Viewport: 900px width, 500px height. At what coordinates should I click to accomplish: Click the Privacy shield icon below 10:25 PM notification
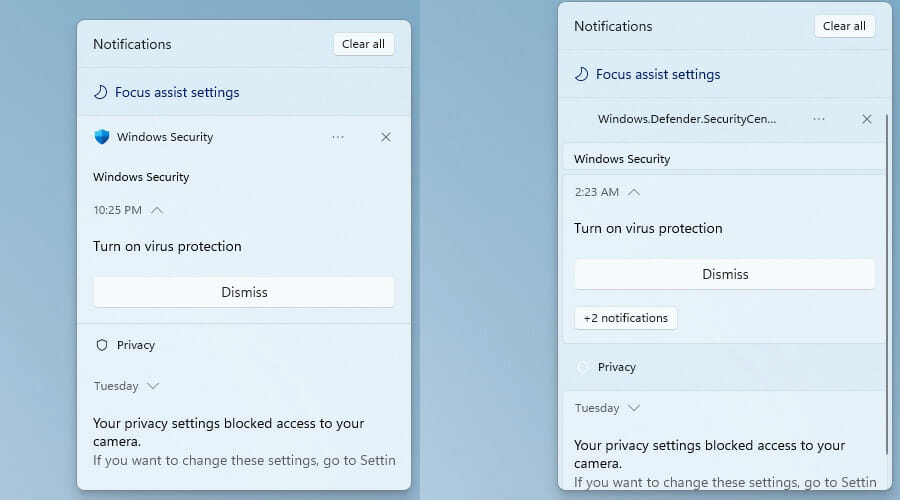[102, 345]
